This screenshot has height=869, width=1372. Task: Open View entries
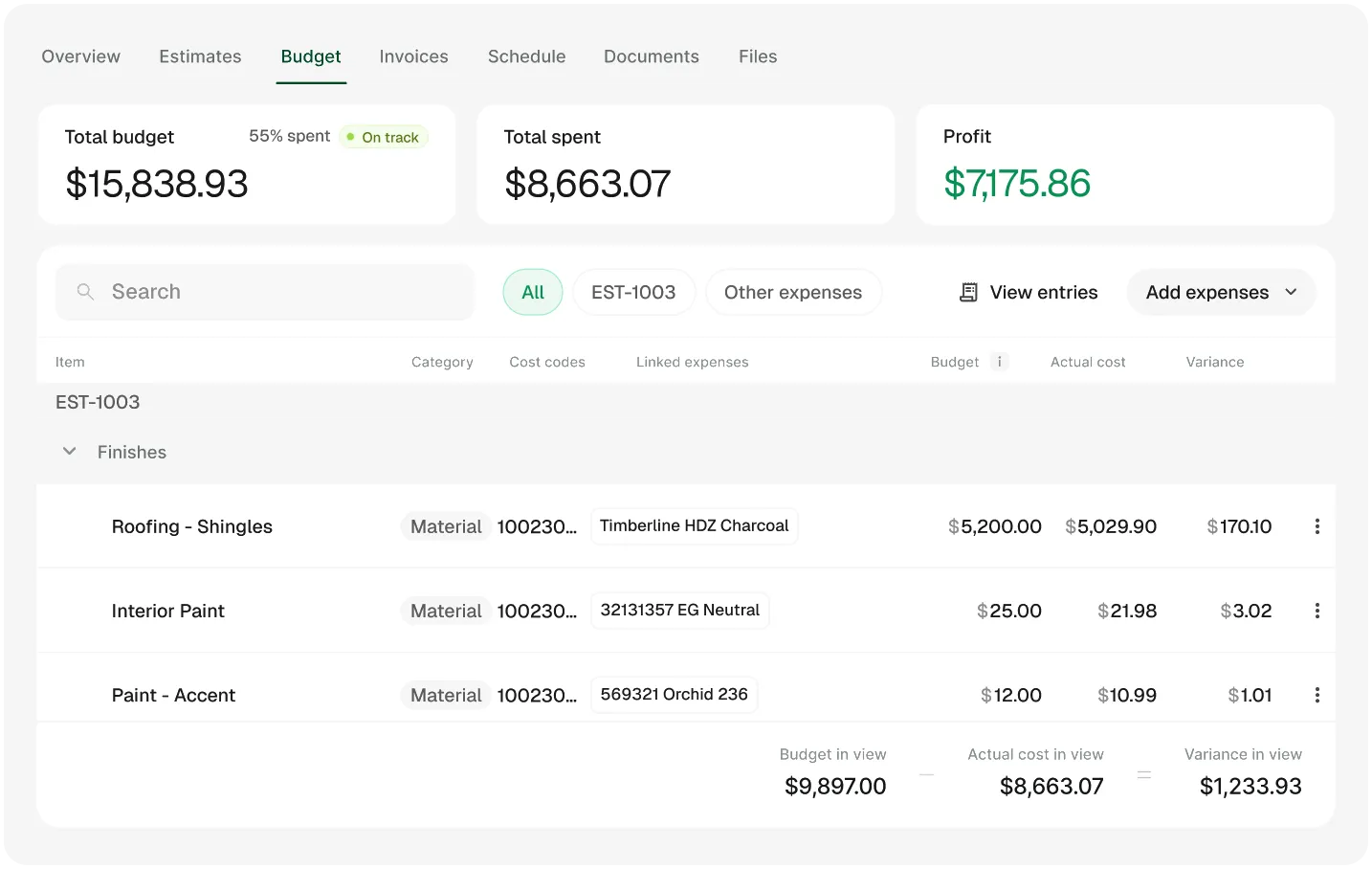[x=1029, y=292]
